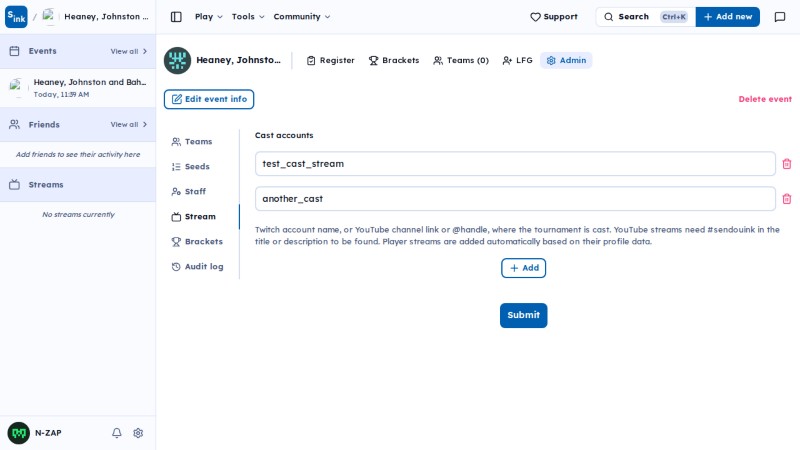Select Stream in the admin side menu
The width and height of the screenshot is (800, 450).
pyautogui.click(x=194, y=216)
